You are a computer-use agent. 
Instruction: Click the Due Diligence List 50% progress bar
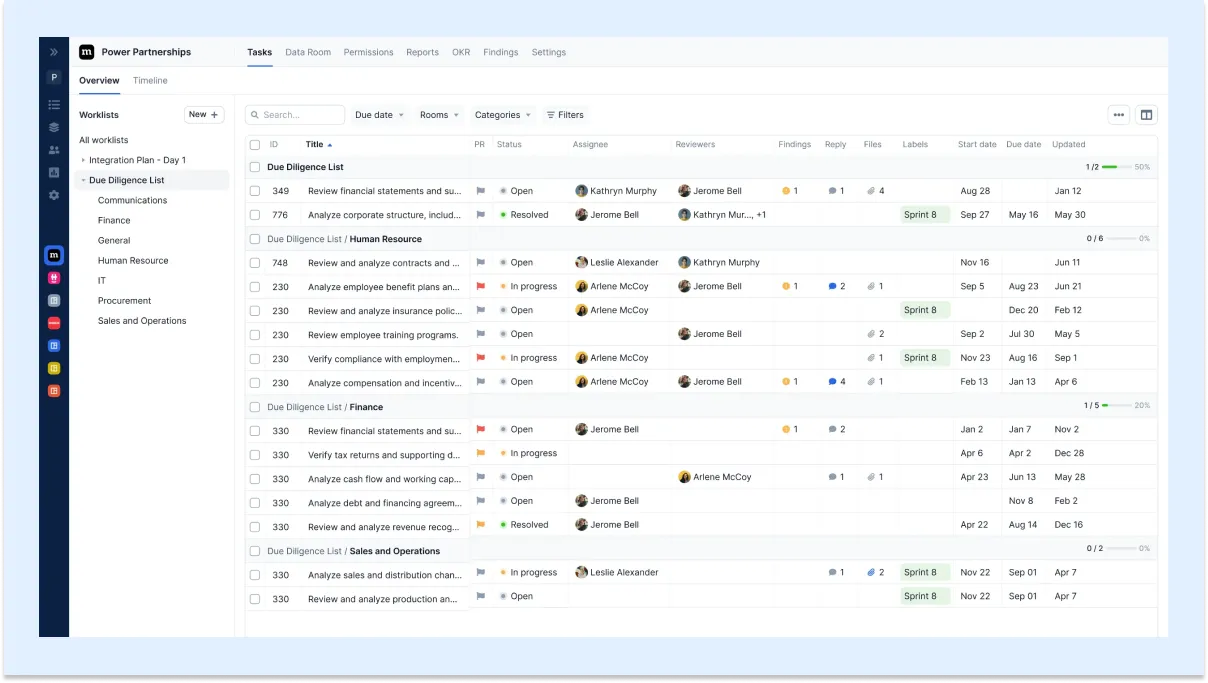(1116, 167)
